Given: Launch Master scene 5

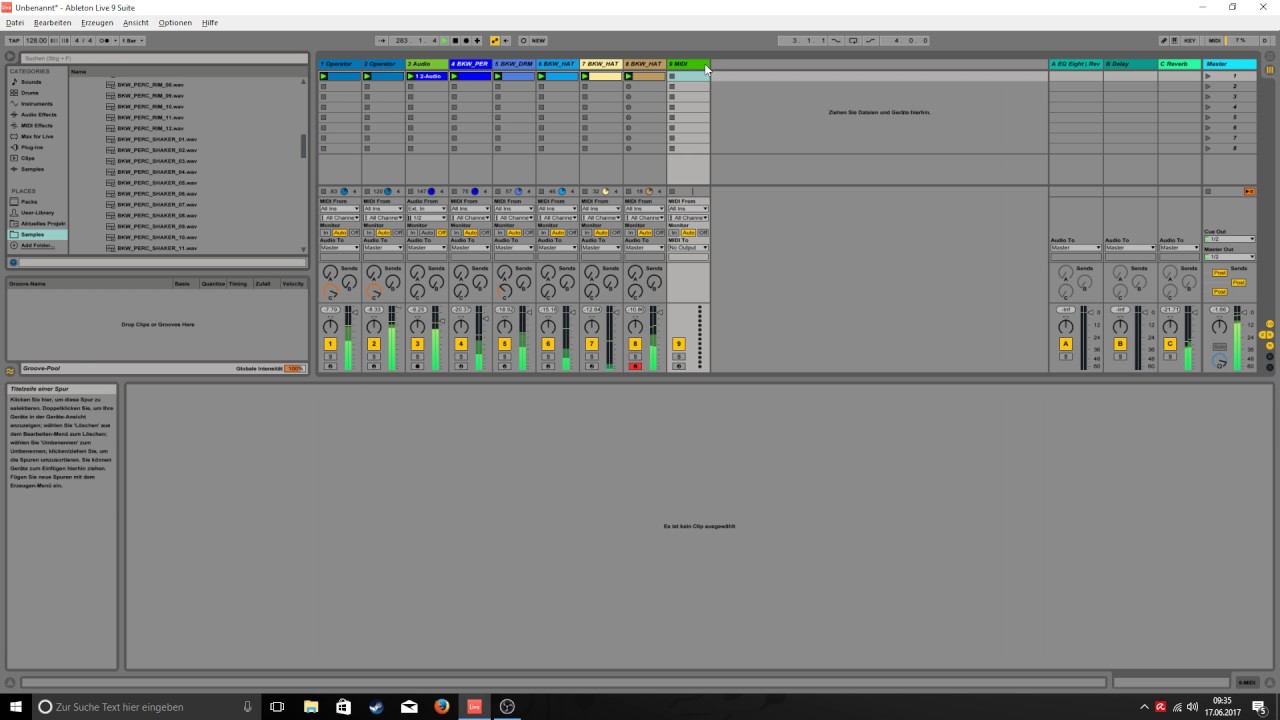Looking at the screenshot, I should 1208,117.
